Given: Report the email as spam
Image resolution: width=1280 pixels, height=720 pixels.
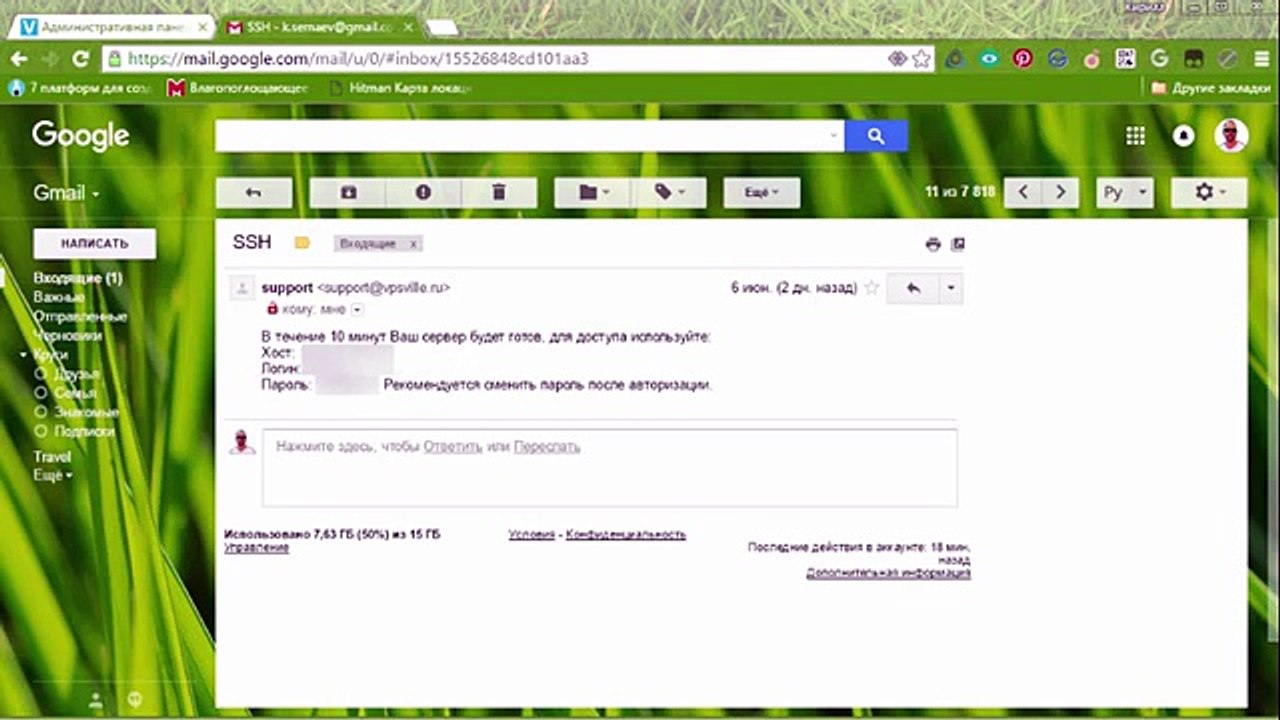Looking at the screenshot, I should click(423, 193).
